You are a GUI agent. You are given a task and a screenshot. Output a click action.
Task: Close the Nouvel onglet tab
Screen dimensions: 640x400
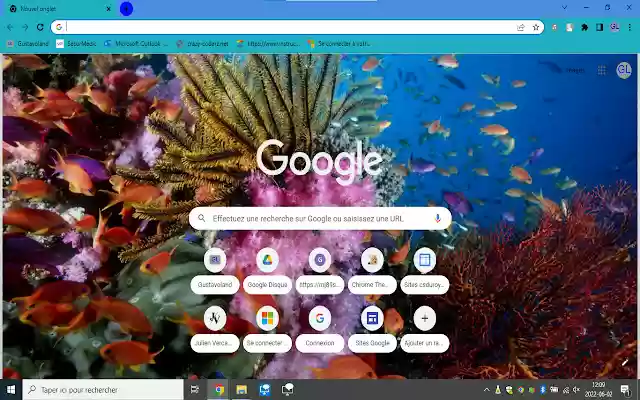point(109,9)
